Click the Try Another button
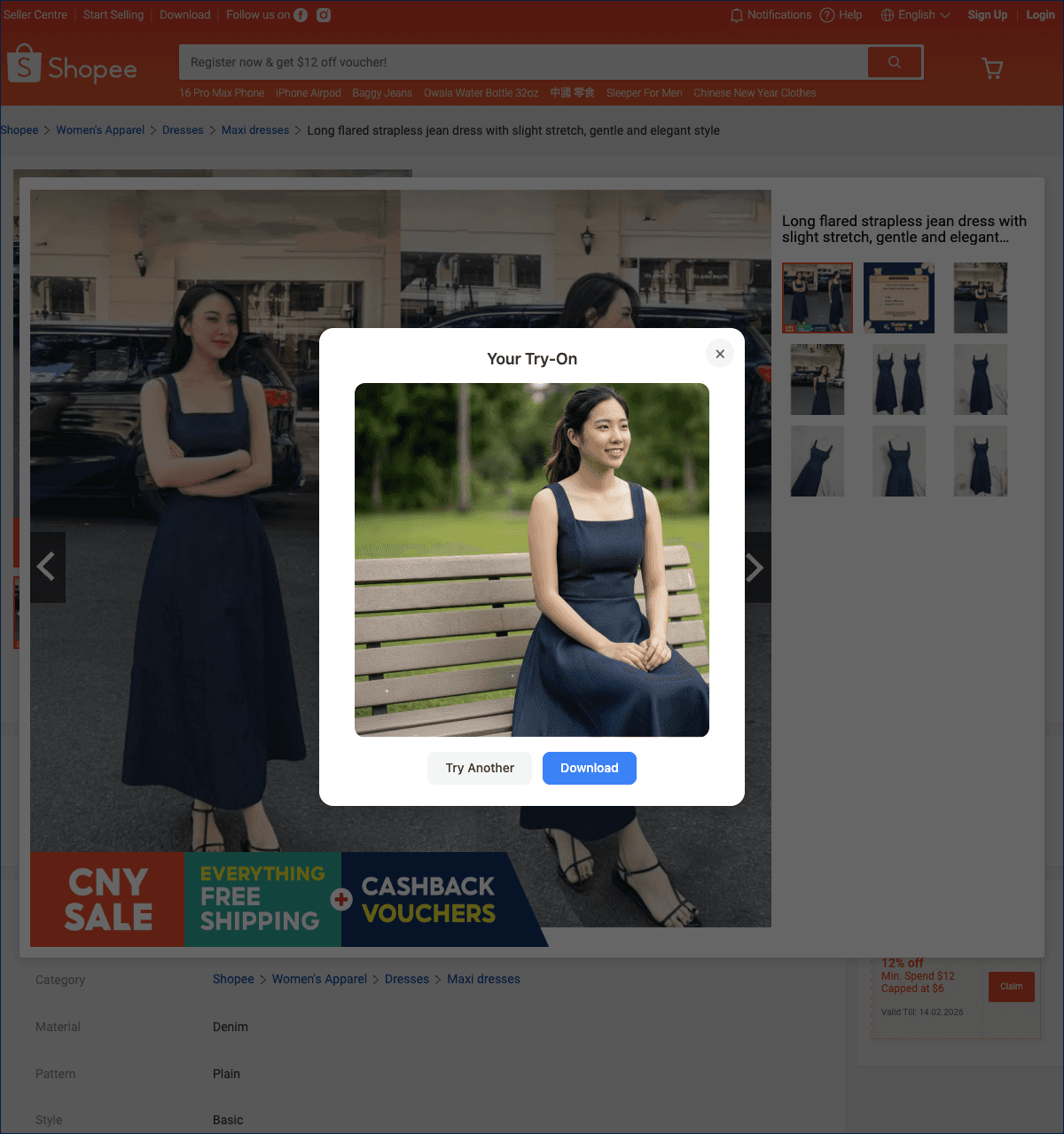The height and width of the screenshot is (1134, 1064). click(x=479, y=768)
